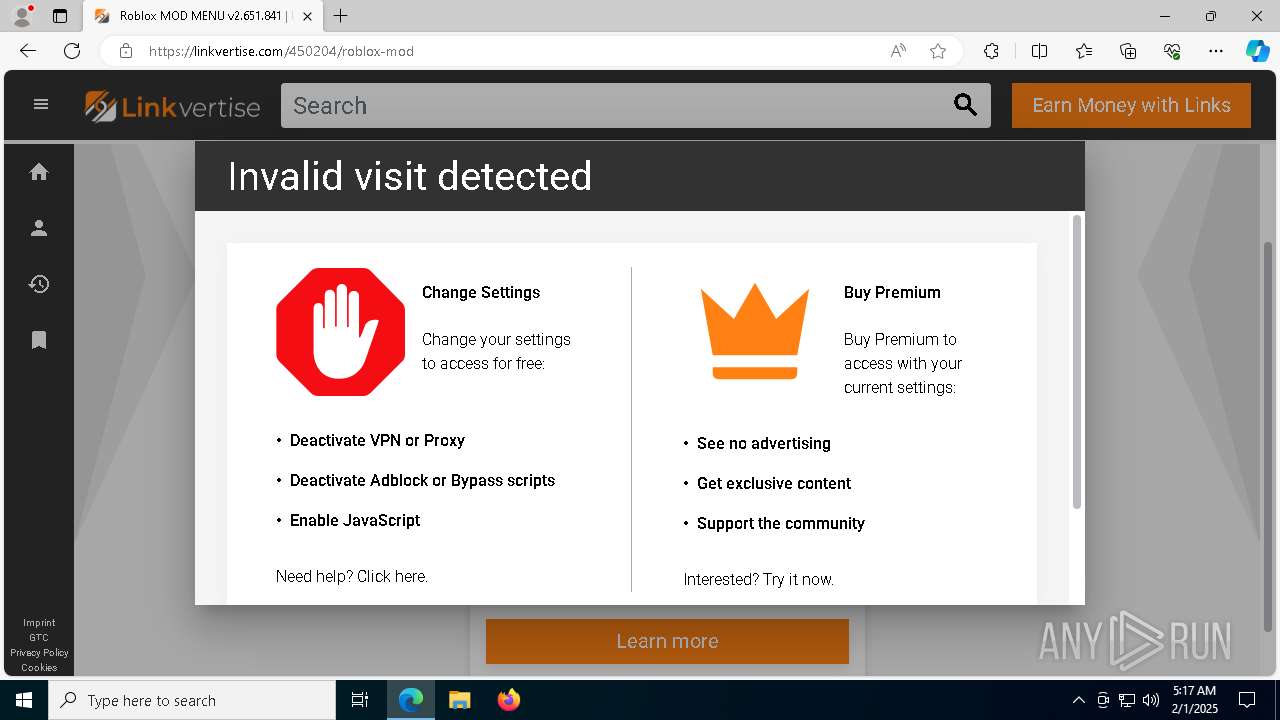Show hidden system tray icons

click(1078, 700)
